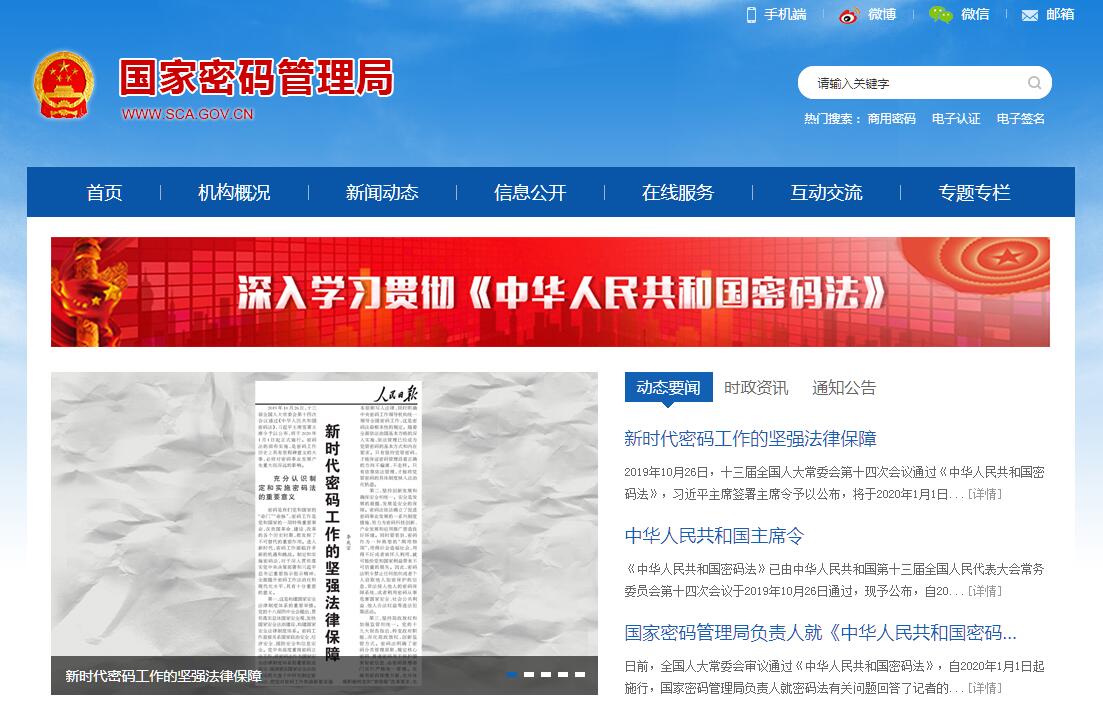Open the mailbox envelope icon
This screenshot has height=707, width=1103.
(1029, 15)
